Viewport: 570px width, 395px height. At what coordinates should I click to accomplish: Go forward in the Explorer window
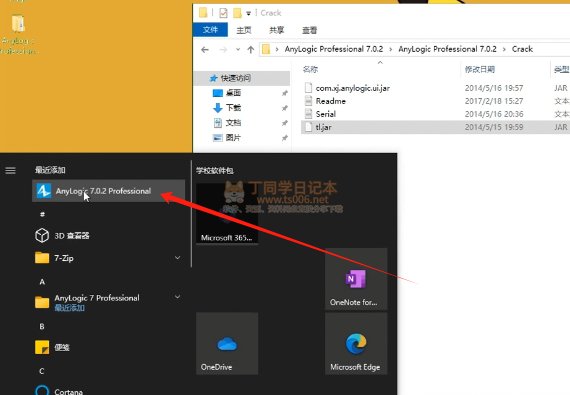[223, 49]
